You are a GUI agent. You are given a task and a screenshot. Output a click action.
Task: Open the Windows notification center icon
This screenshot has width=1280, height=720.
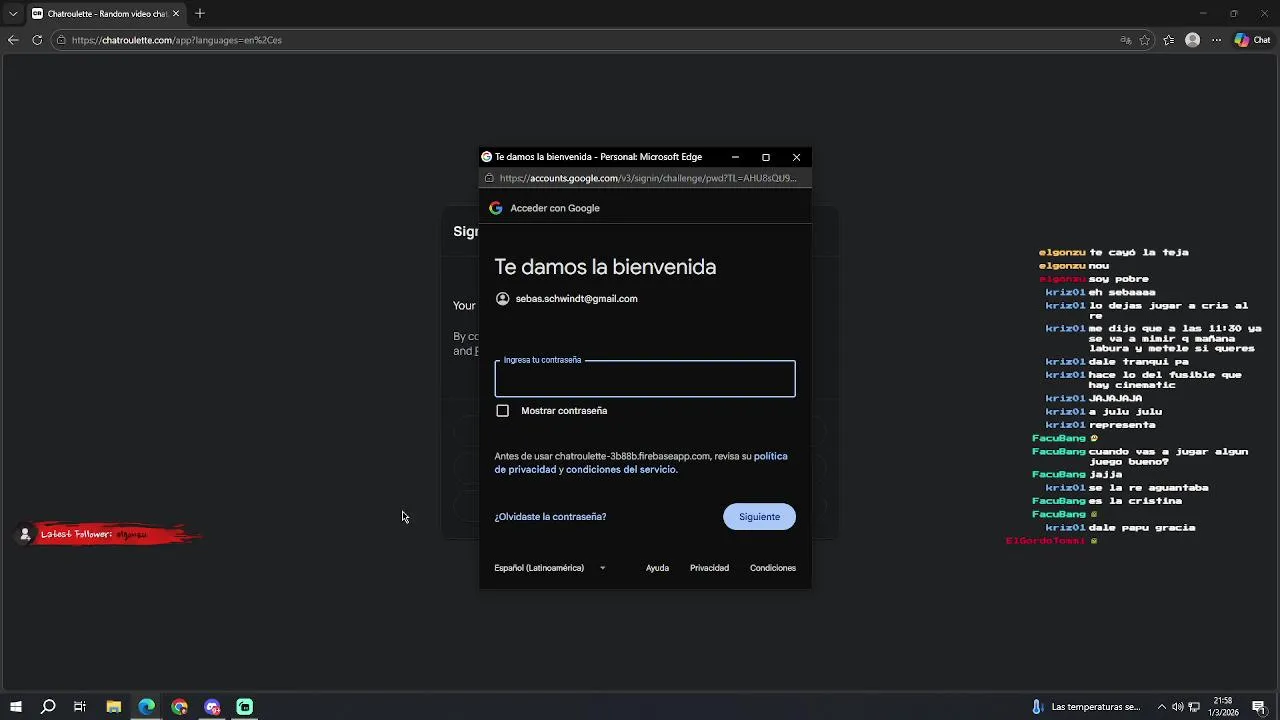point(1258,707)
